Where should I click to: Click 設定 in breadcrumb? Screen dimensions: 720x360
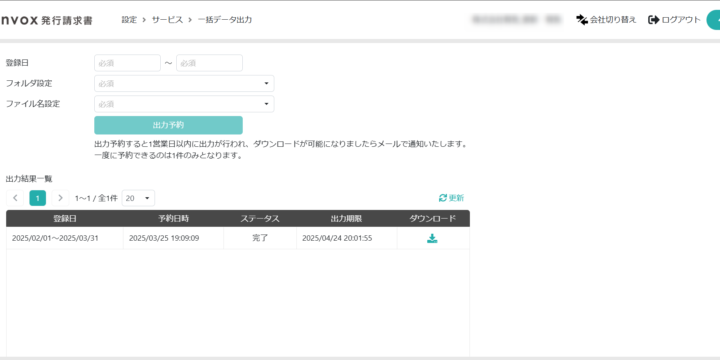point(129,20)
